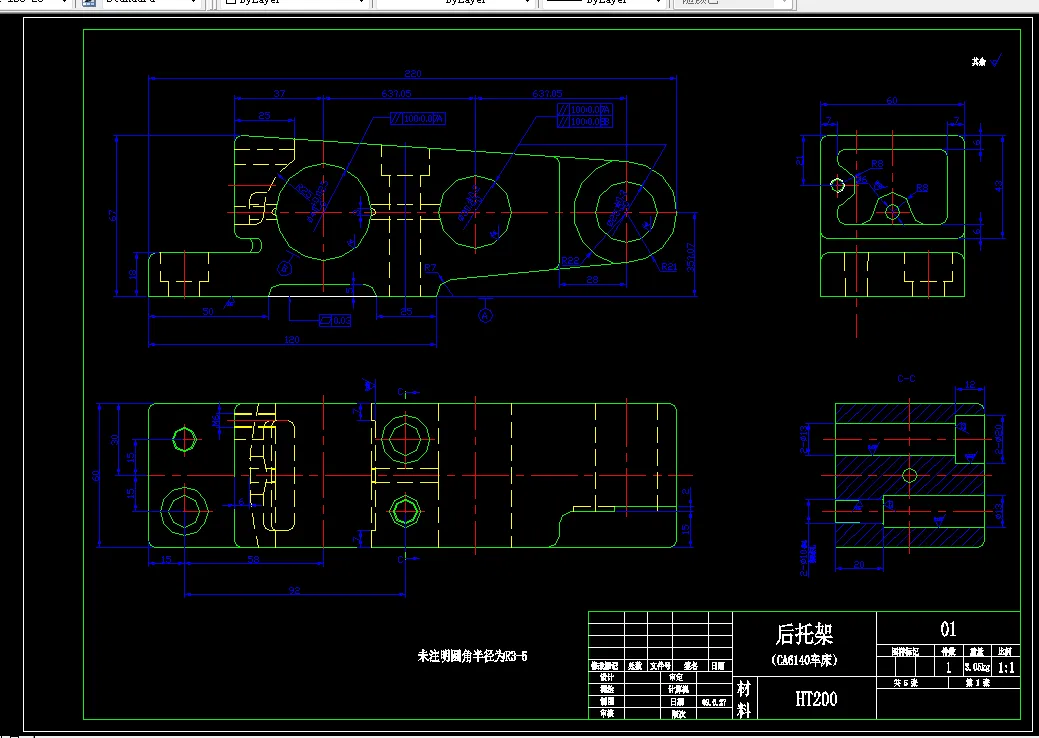Image resolution: width=1039 pixels, height=738 pixels.
Task: Select the 92 dimension in plan view
Action: [294, 590]
